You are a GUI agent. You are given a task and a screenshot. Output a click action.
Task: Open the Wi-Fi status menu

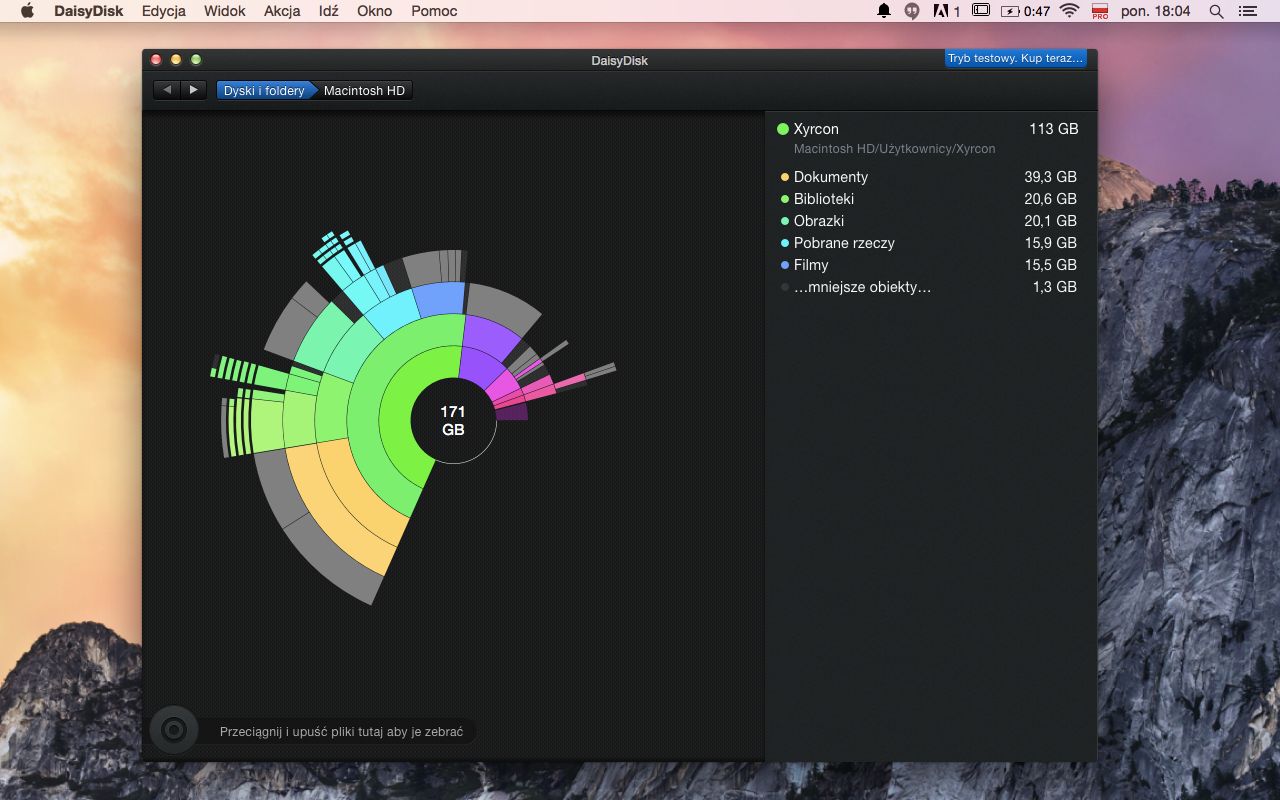tap(1070, 11)
